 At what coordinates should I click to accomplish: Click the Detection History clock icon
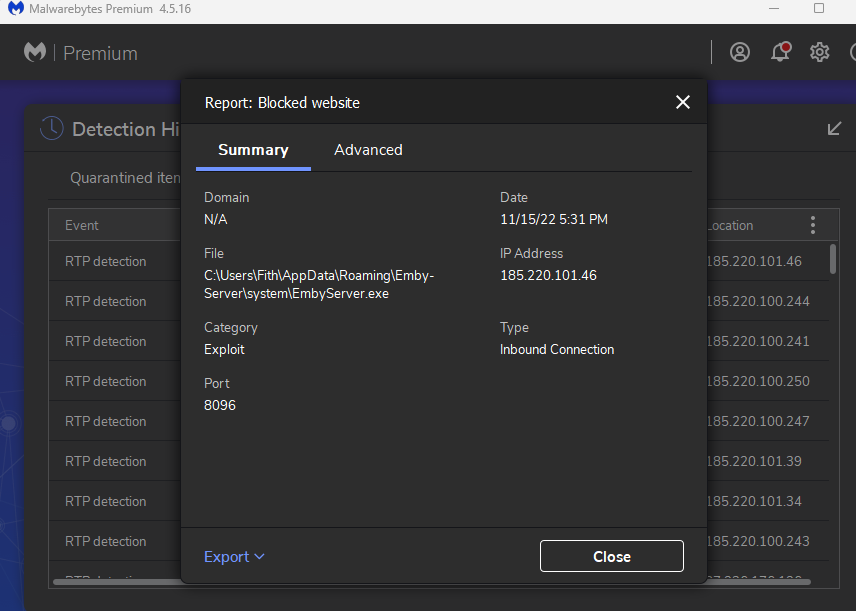tap(52, 129)
